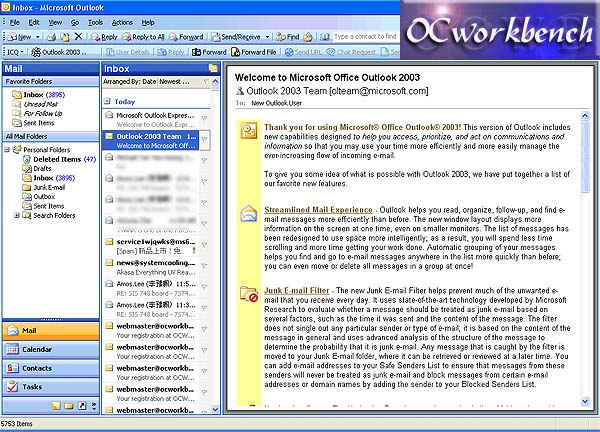
Task: Click the ICQ Forward File button
Action: tap(254, 52)
